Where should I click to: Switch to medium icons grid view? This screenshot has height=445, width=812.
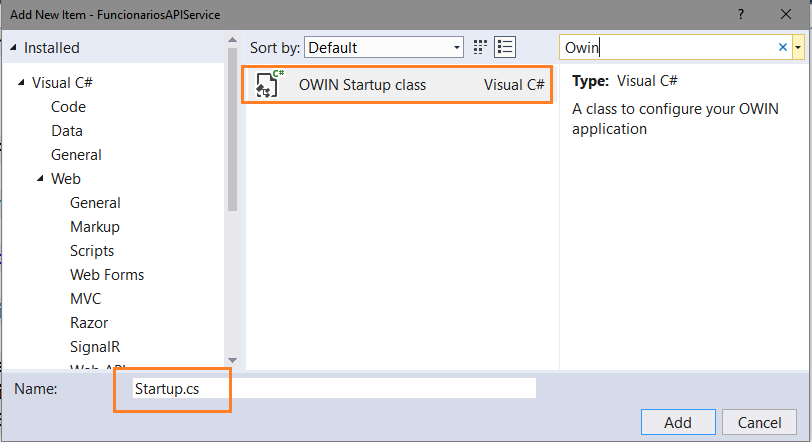pos(480,48)
